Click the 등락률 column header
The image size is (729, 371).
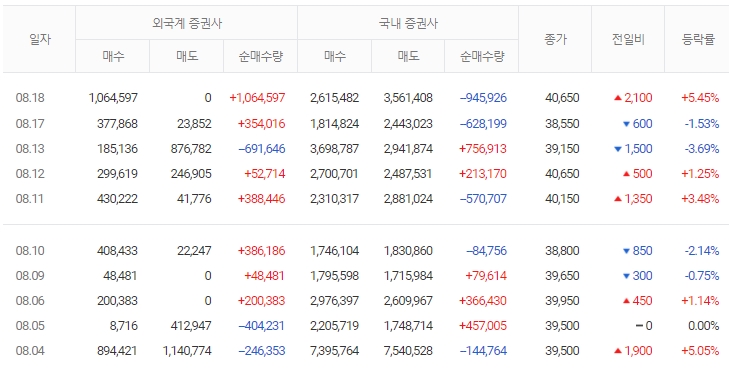tap(698, 40)
